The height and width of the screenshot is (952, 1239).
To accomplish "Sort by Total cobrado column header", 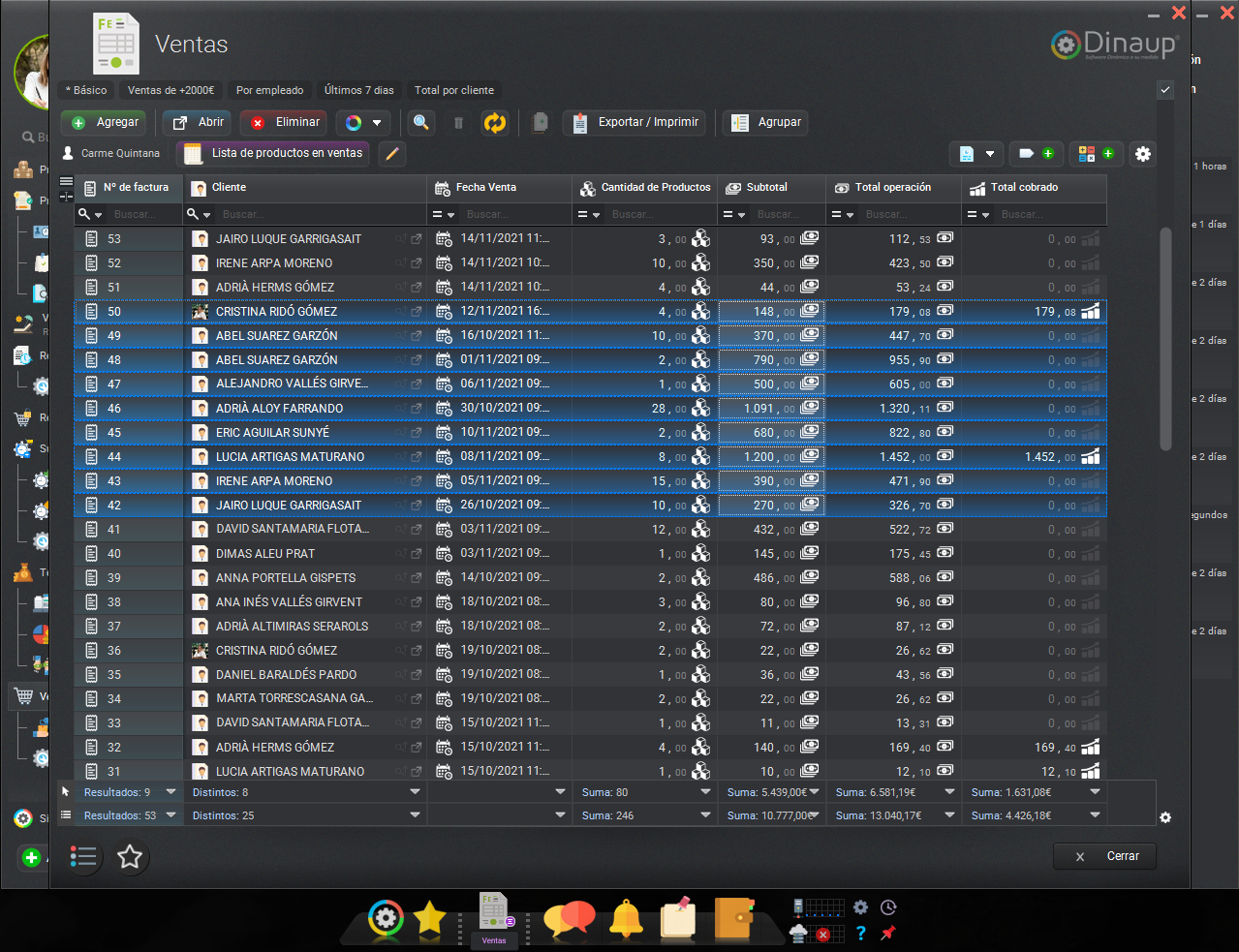I will (x=1034, y=188).
